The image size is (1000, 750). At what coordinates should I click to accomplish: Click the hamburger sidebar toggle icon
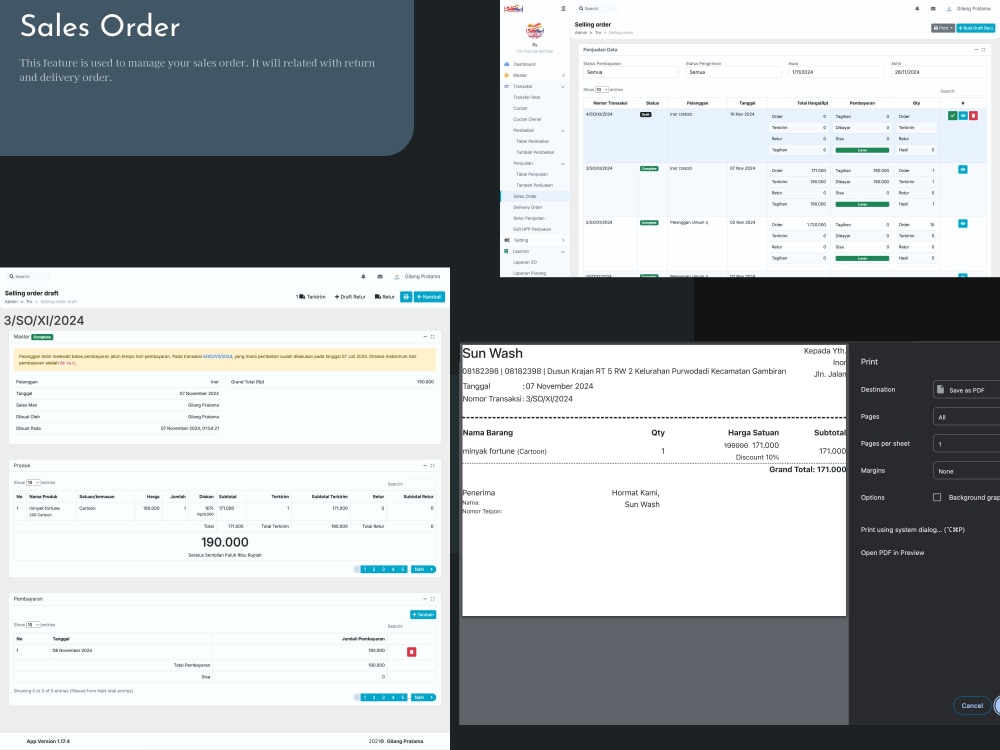(562, 8)
